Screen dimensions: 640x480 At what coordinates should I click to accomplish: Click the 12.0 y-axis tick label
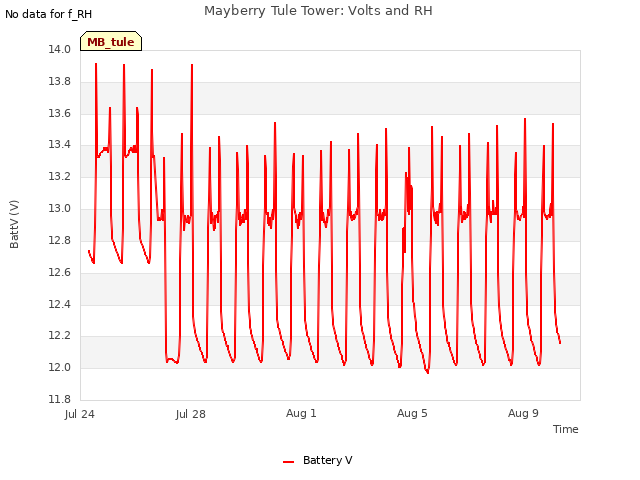tap(60, 367)
